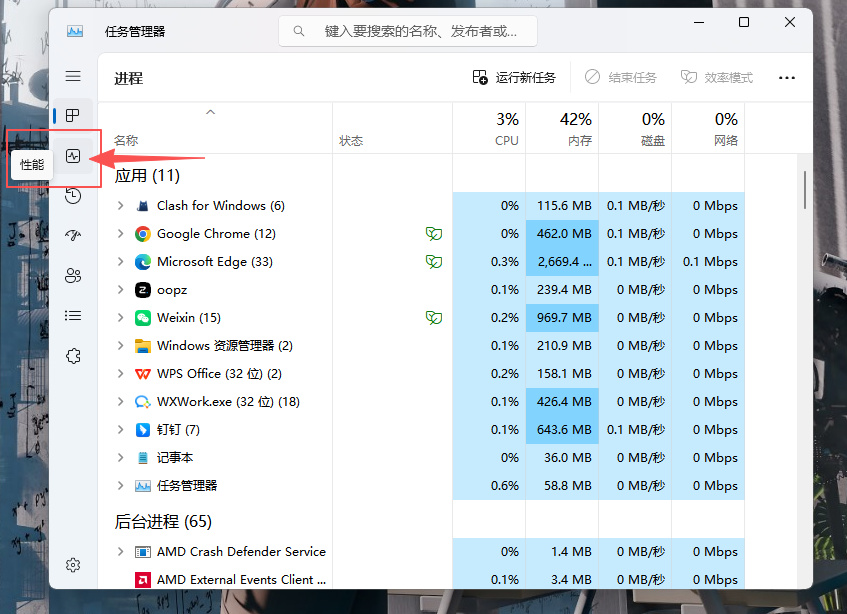Screen dimensions: 847x614
Task: Expand the WPS Office process group
Action: click(120, 374)
